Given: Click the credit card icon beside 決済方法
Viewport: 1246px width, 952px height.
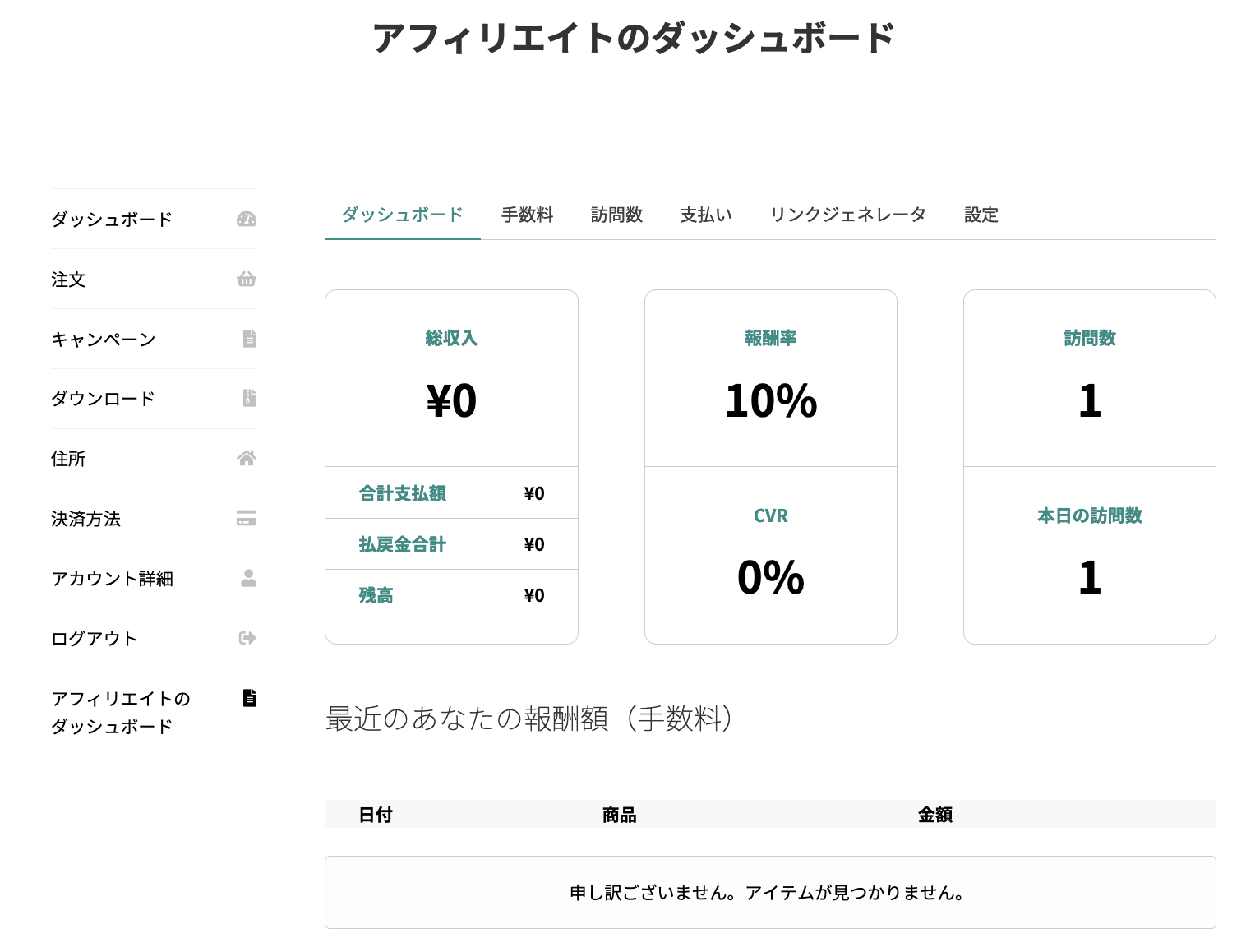Looking at the screenshot, I should 247,518.
